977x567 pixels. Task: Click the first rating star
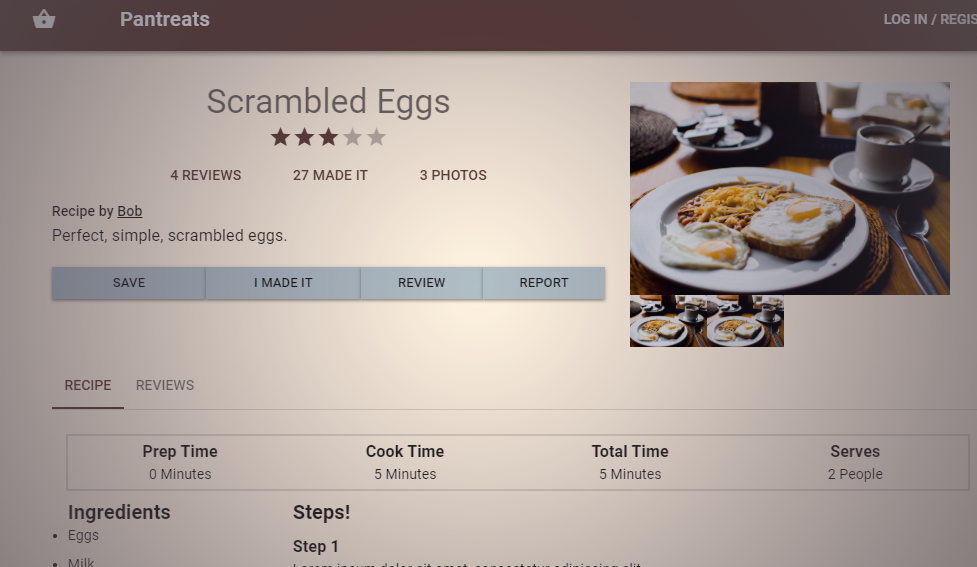(x=280, y=137)
